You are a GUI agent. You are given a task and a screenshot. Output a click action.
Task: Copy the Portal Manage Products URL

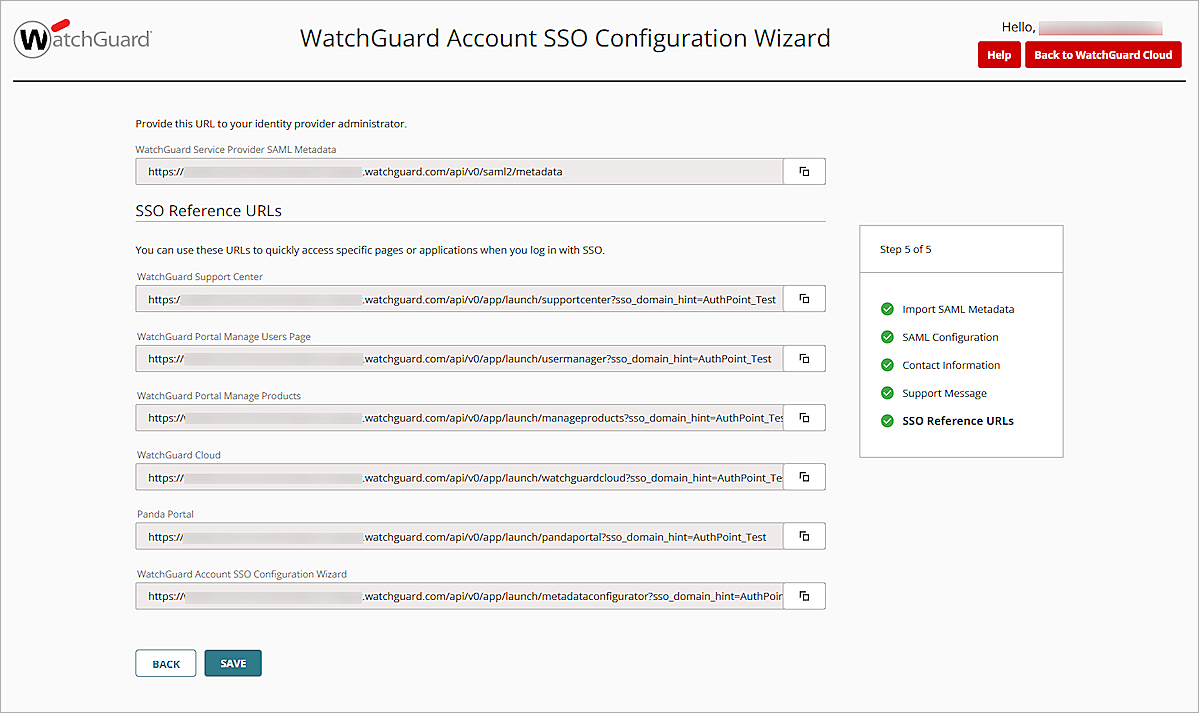click(x=804, y=417)
